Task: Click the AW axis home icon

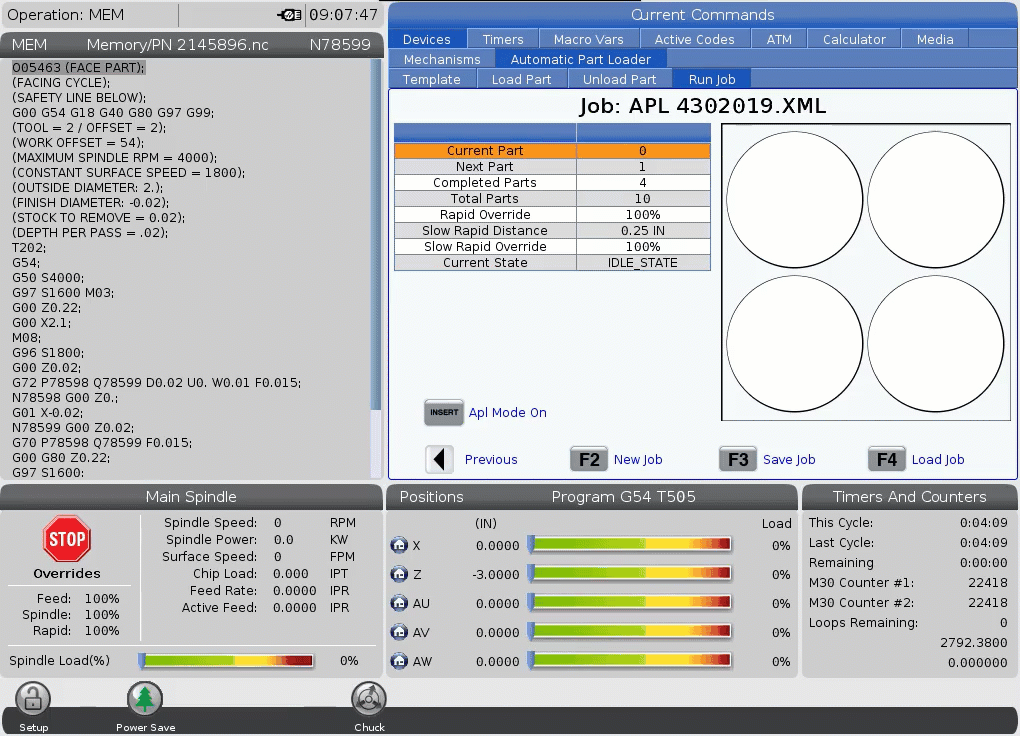Action: 399,661
